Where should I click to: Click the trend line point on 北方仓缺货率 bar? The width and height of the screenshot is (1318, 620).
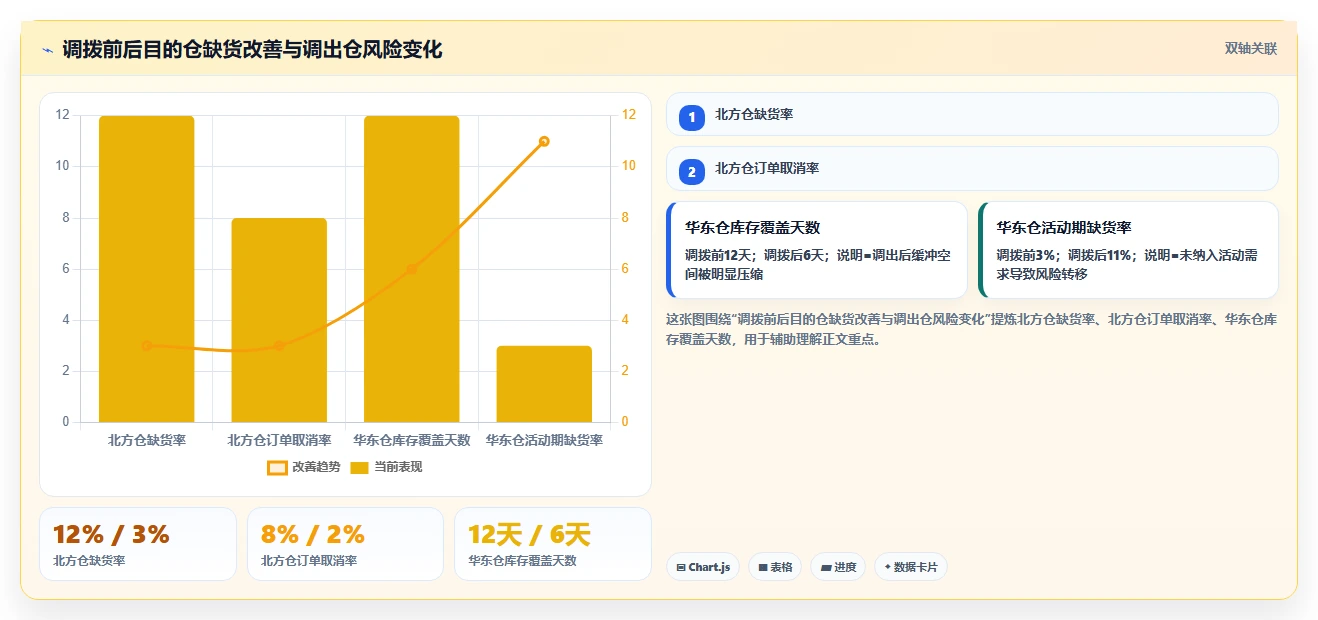click(146, 345)
